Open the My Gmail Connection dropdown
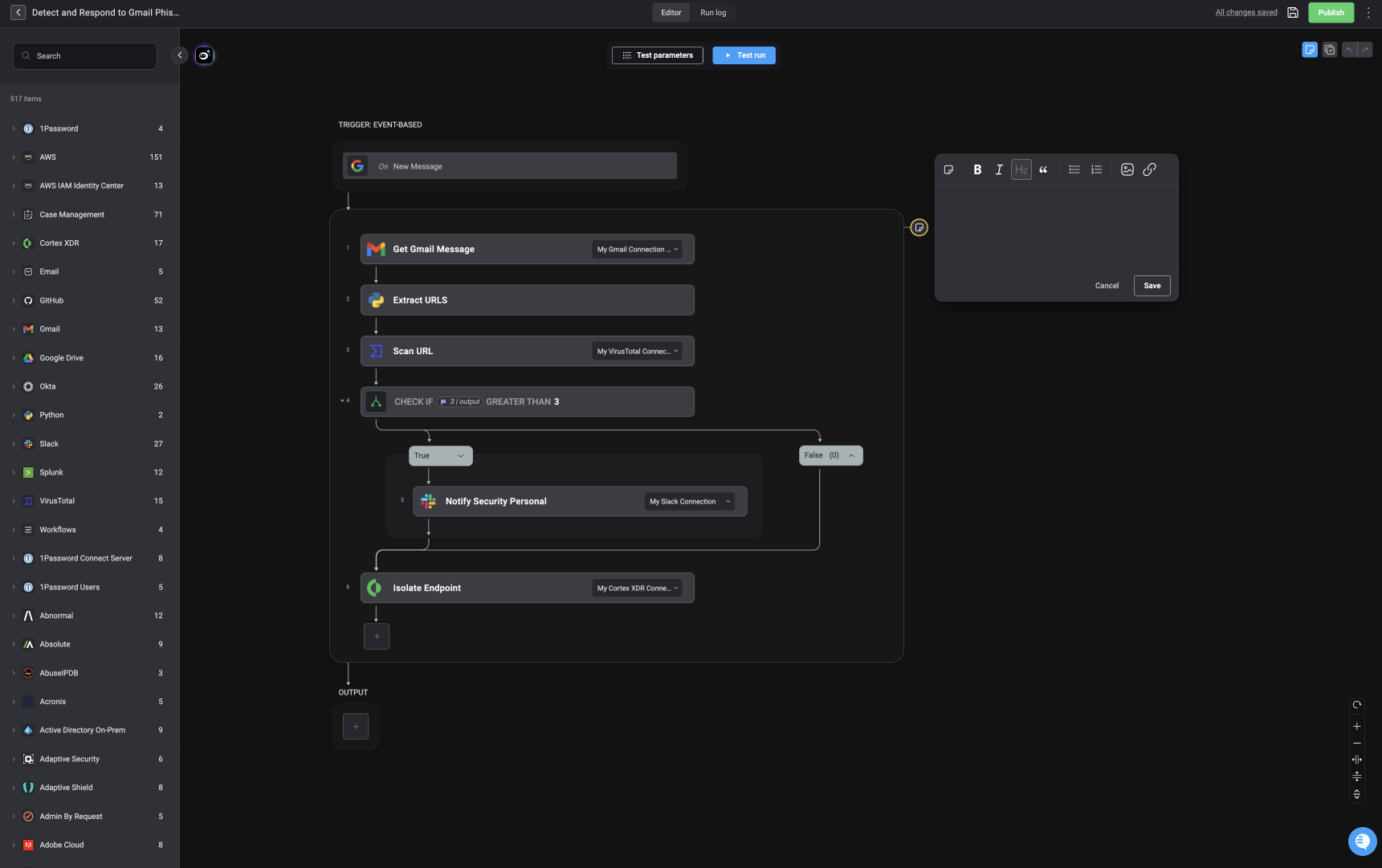Viewport: 1382px width, 868px height. 638,249
